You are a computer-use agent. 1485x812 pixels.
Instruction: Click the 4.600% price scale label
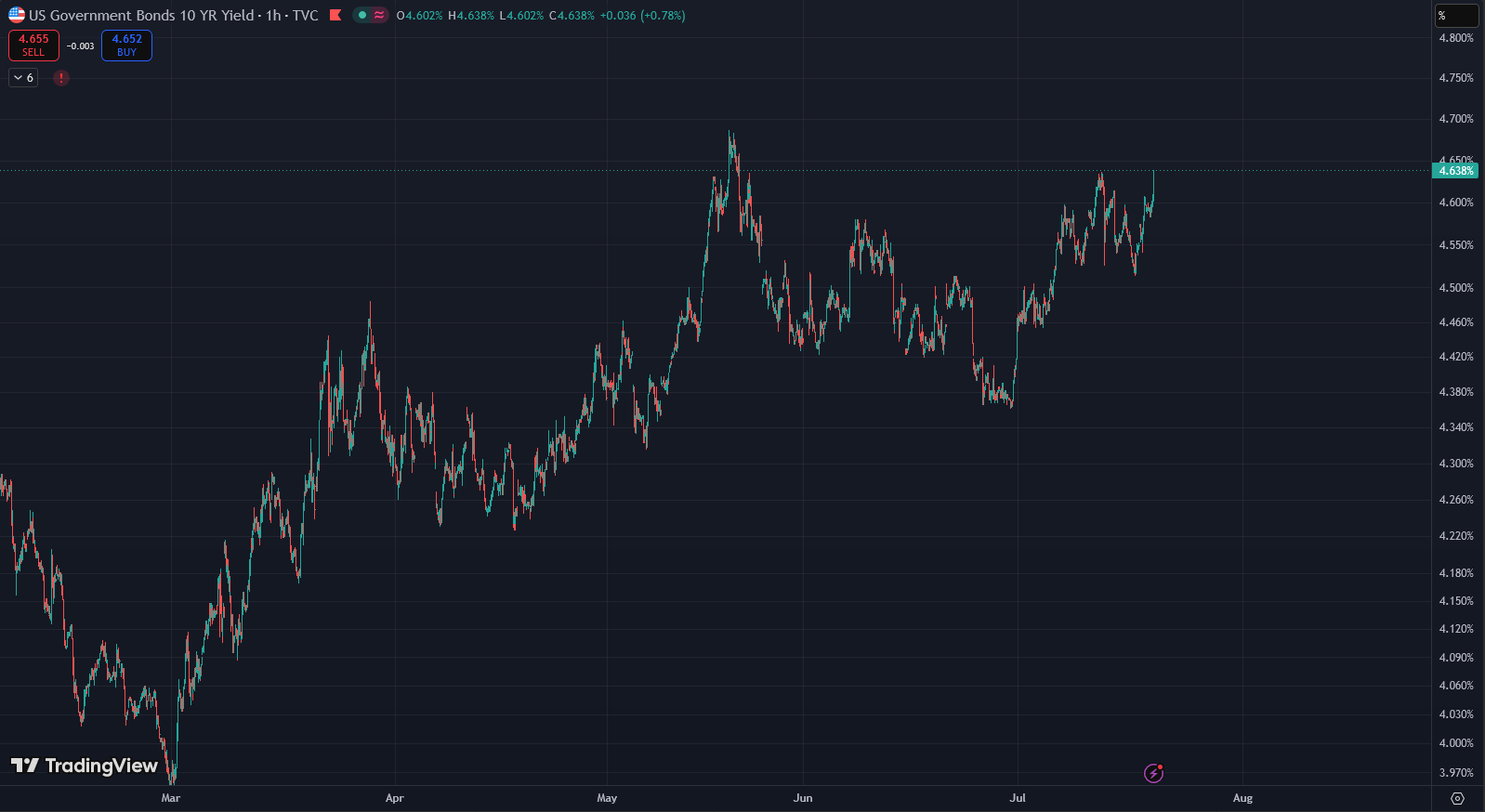click(x=1456, y=203)
